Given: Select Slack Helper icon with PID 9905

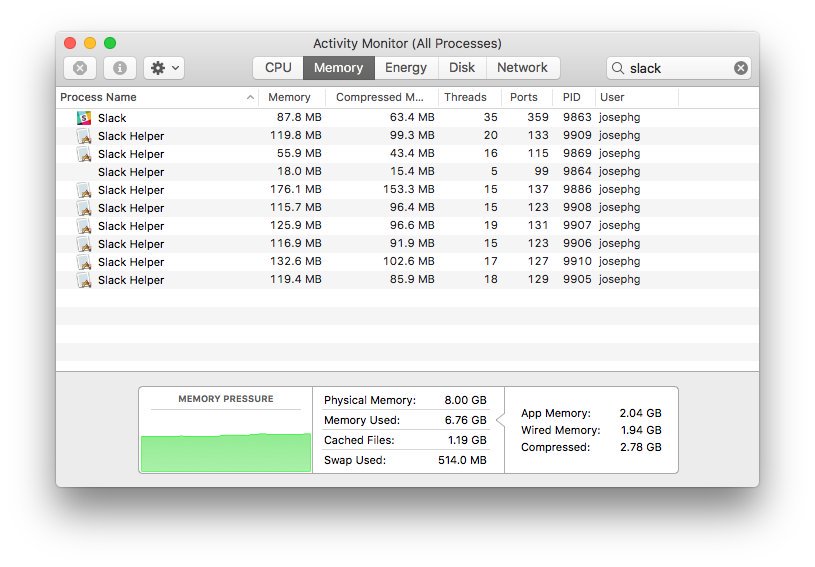Looking at the screenshot, I should tap(84, 280).
